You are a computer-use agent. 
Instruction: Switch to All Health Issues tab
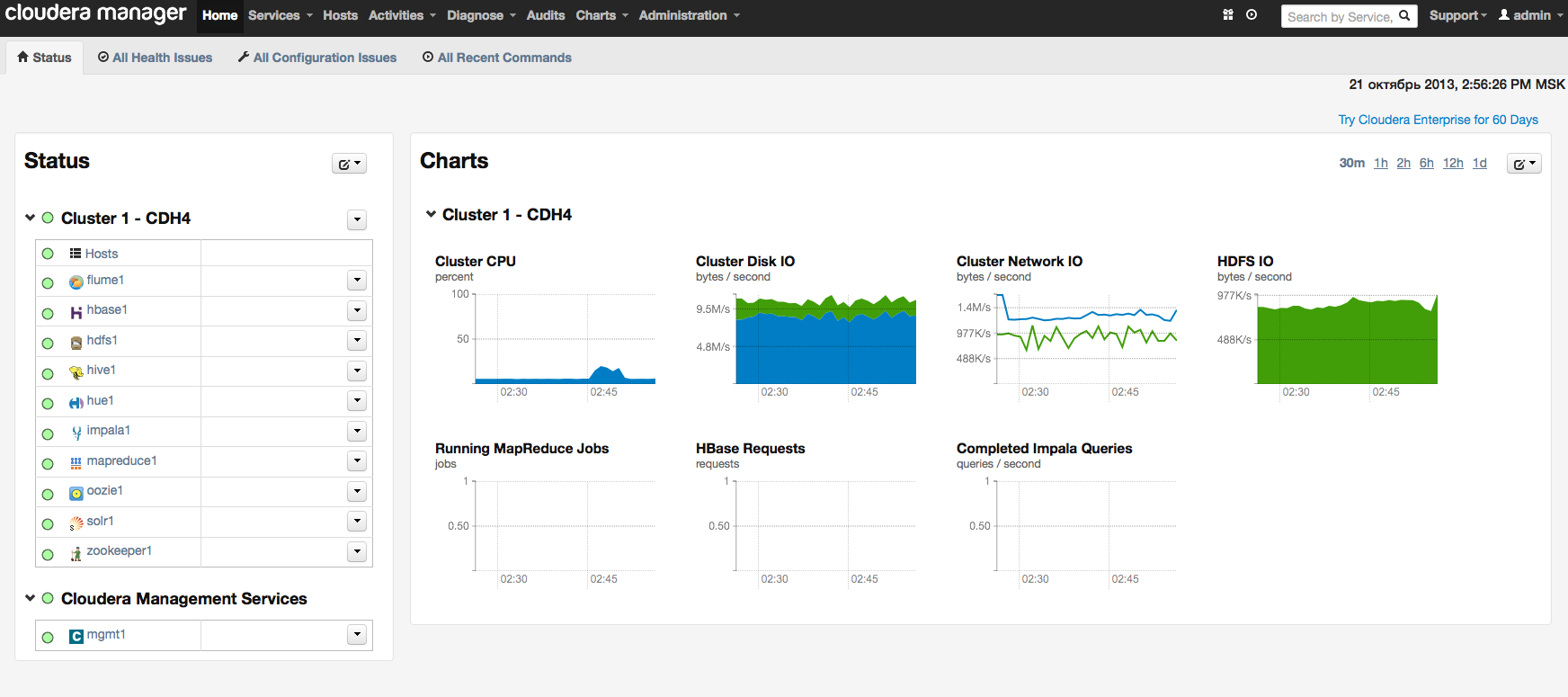(156, 58)
